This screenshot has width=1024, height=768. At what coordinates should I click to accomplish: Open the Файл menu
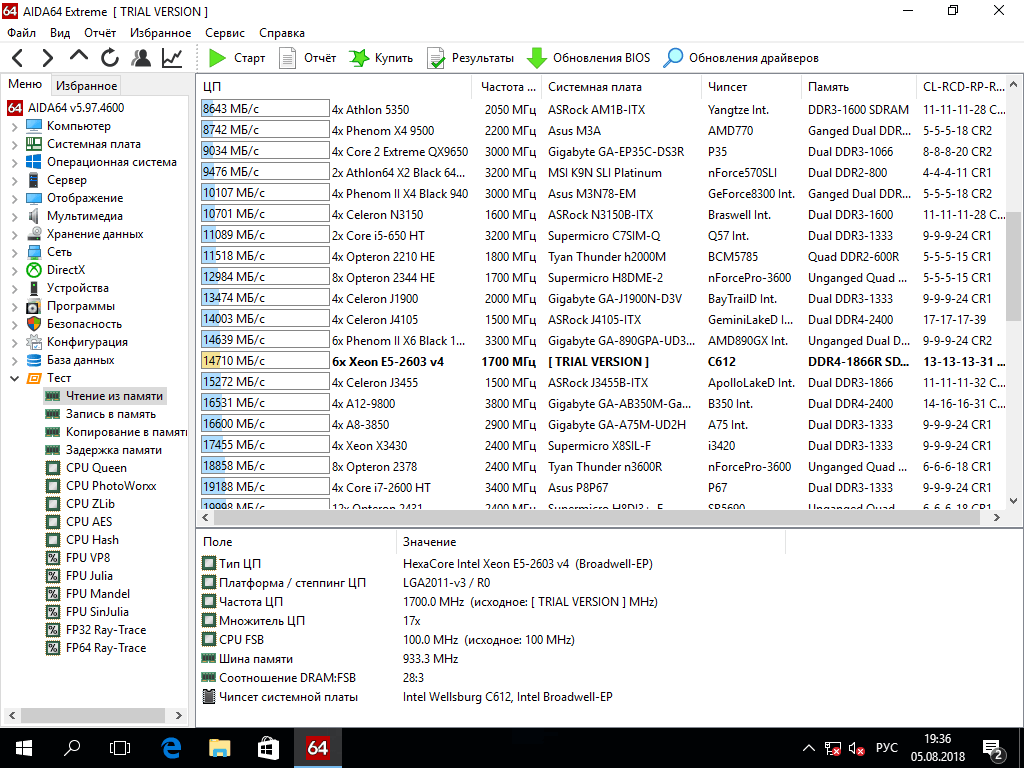click(22, 33)
